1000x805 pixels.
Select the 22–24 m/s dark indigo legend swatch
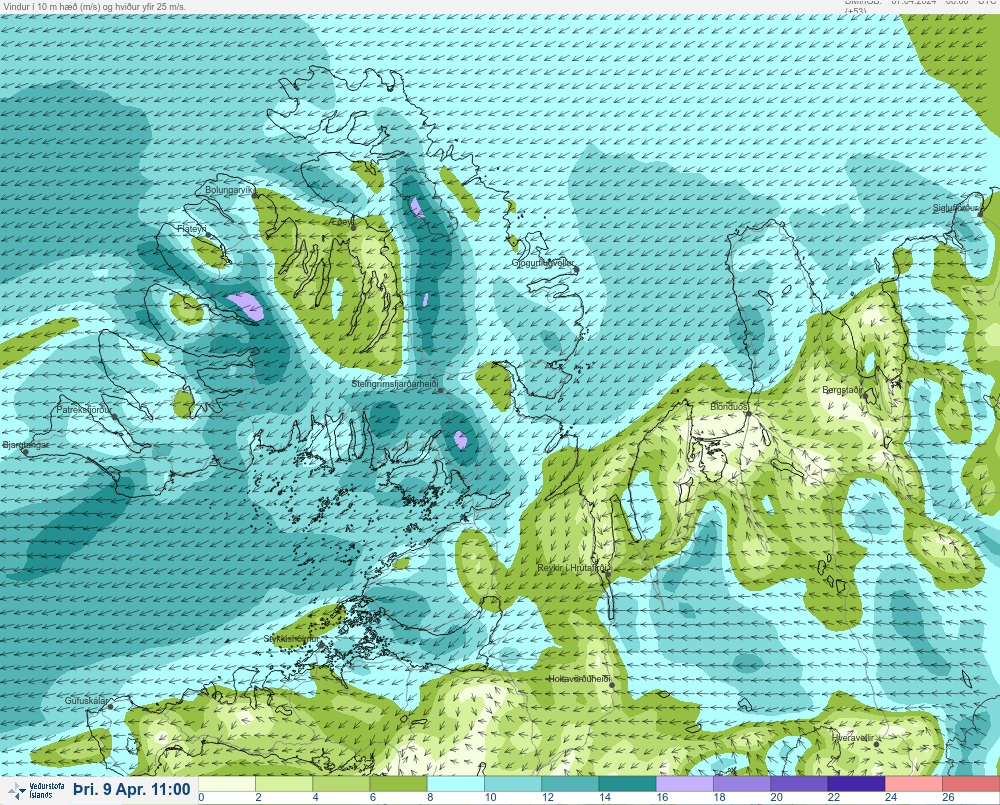point(857,783)
